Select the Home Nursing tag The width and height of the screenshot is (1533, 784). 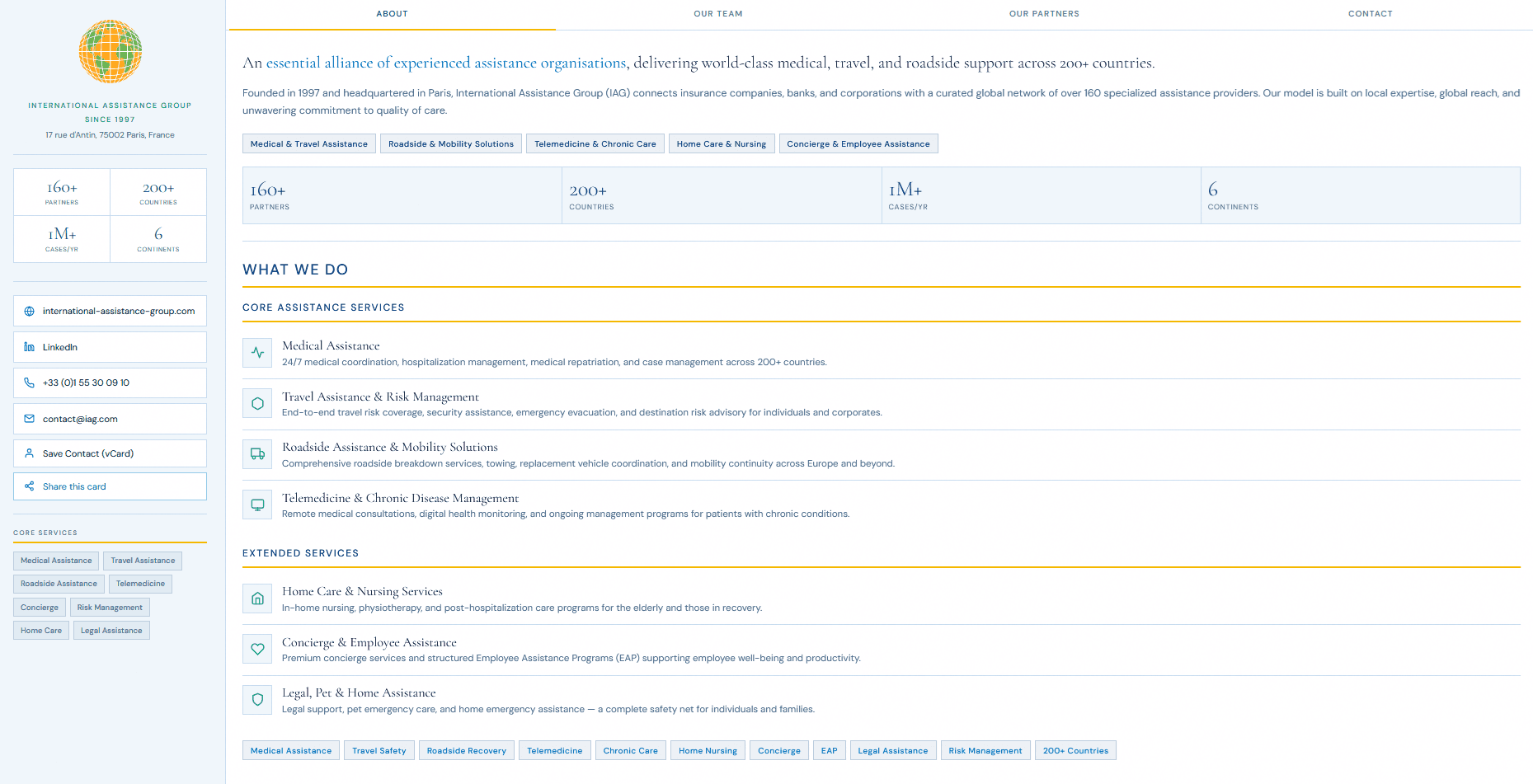(708, 750)
